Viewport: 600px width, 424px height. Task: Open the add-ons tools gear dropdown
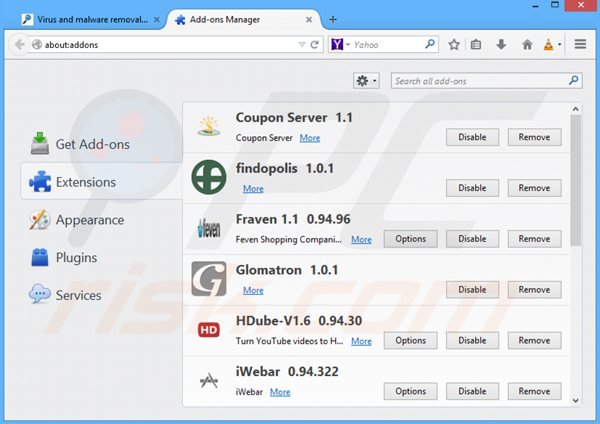click(x=366, y=81)
